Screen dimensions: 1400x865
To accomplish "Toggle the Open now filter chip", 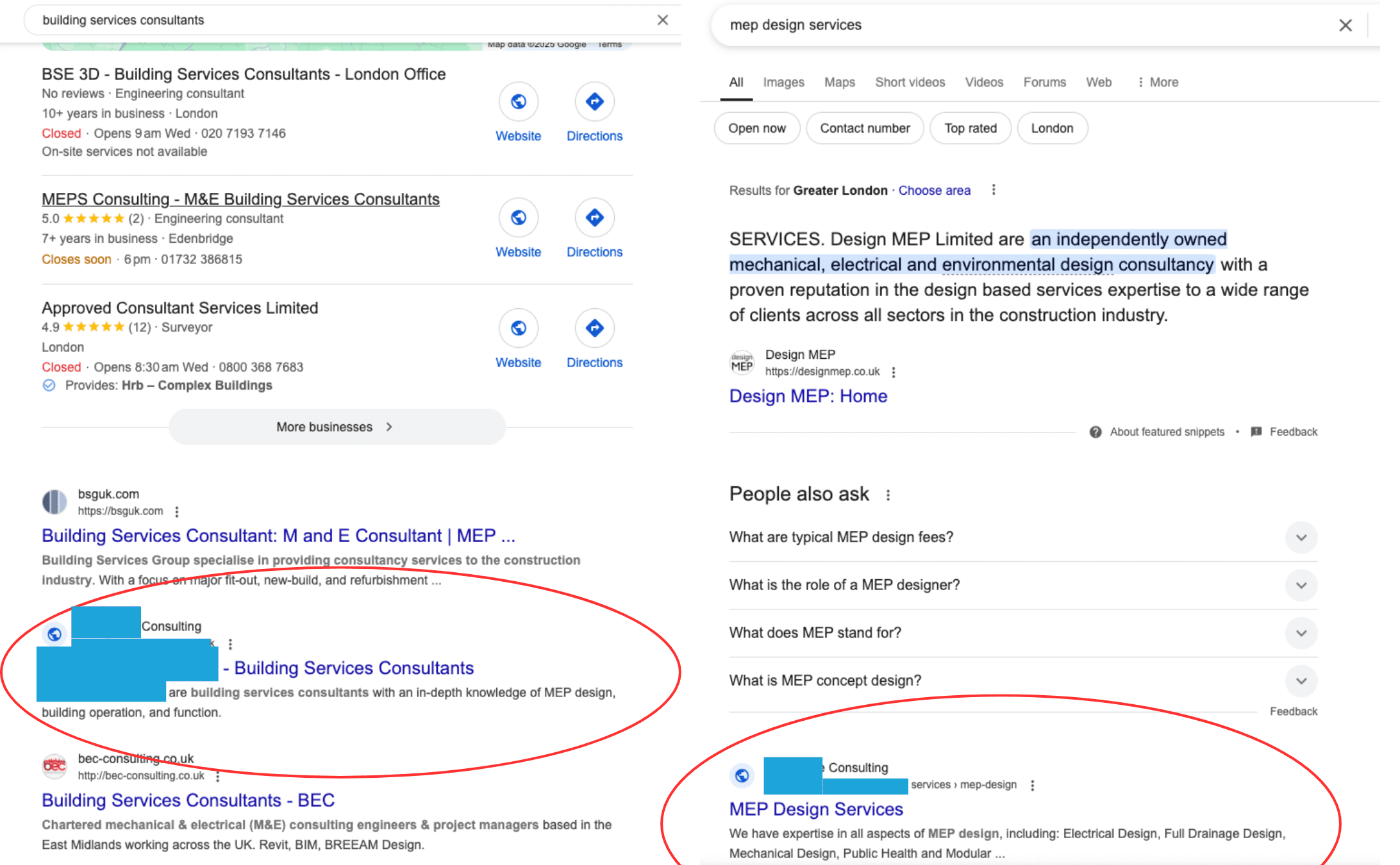I will [756, 129].
